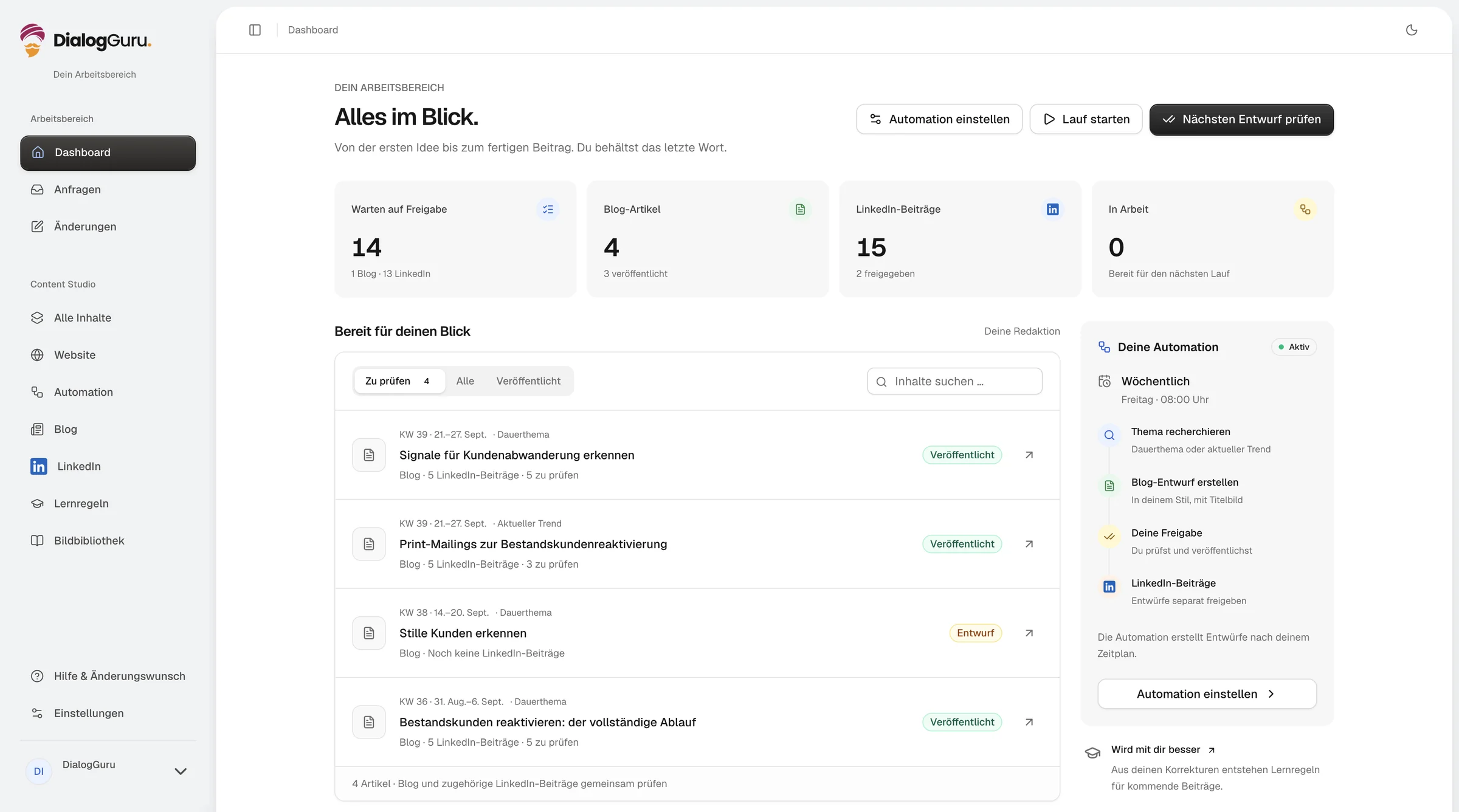
Task: Focus the Inhalte suchen search field
Action: click(x=954, y=381)
